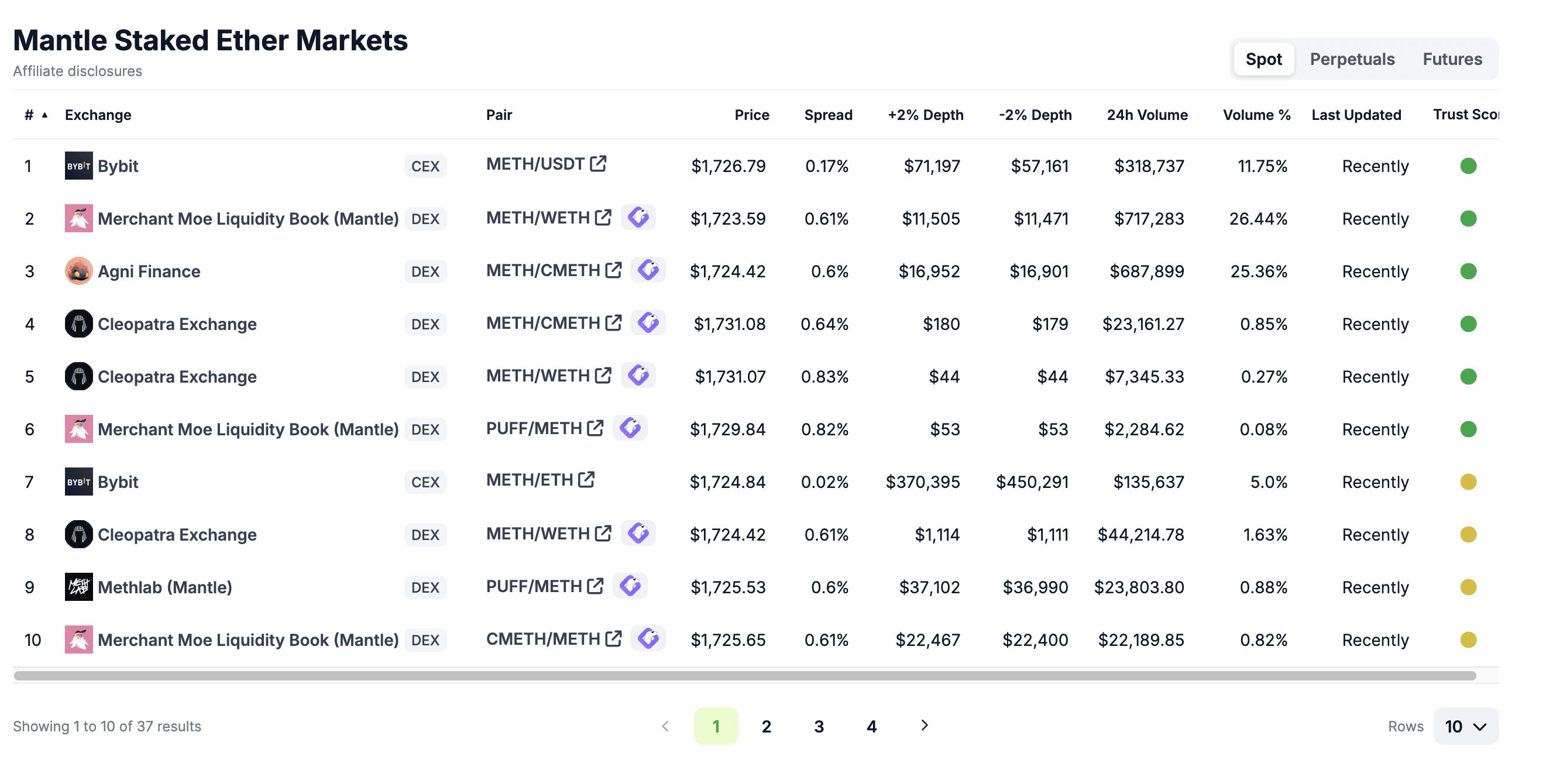Click the Bybit logo in row 1
The image size is (1553, 784).
pyautogui.click(x=78, y=166)
